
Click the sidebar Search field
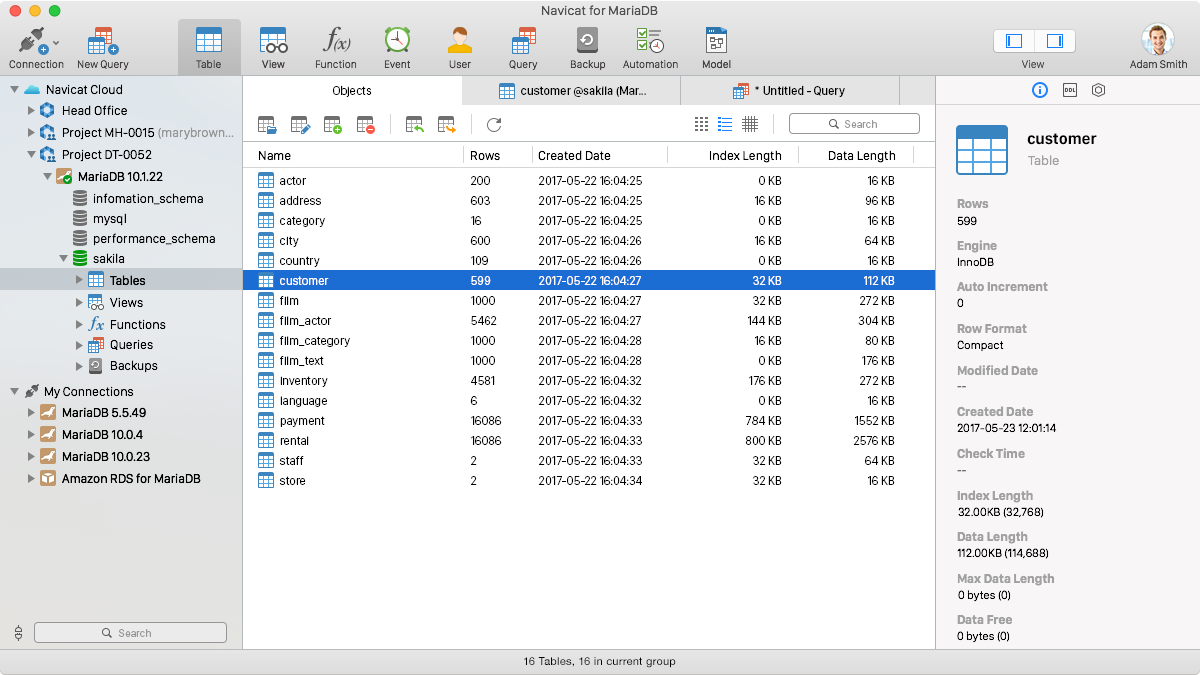130,633
